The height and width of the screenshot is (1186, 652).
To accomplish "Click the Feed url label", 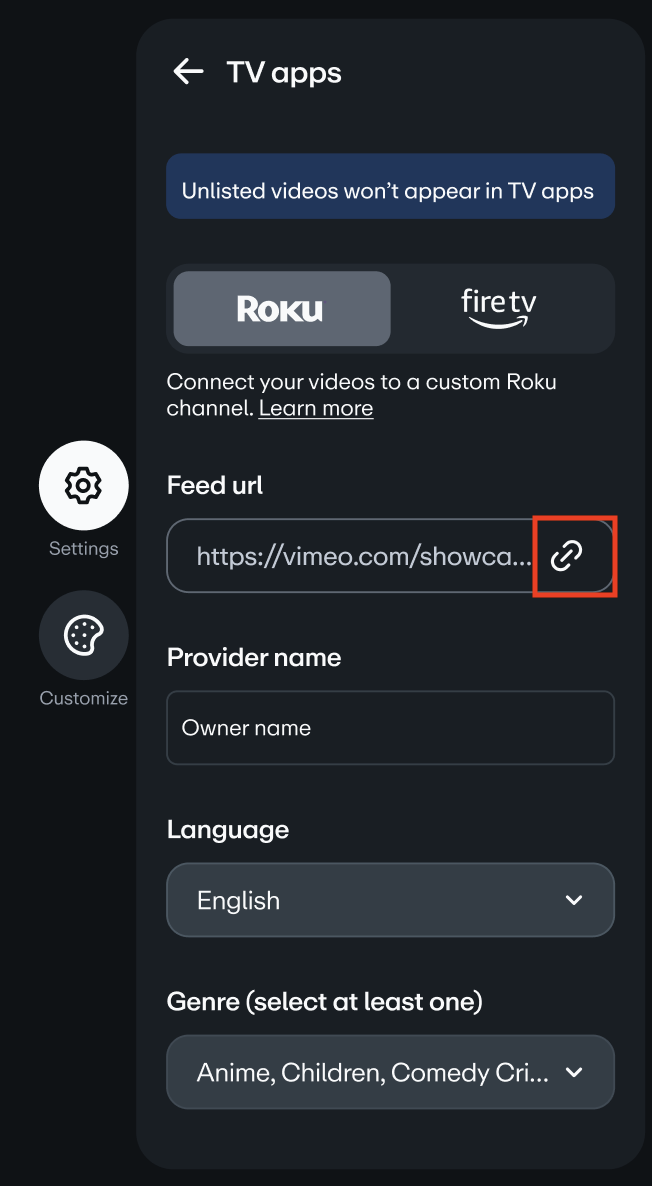I will tap(215, 485).
